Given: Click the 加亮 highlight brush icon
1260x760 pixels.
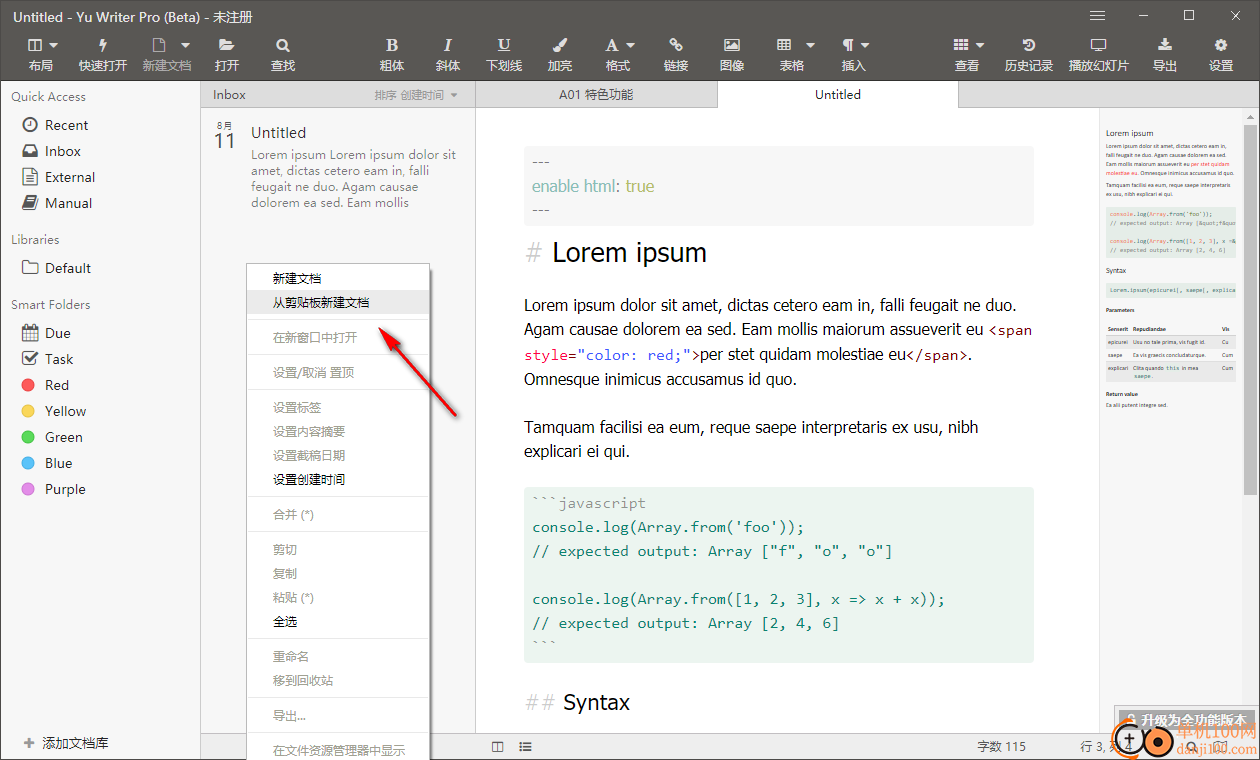Looking at the screenshot, I should 560,45.
